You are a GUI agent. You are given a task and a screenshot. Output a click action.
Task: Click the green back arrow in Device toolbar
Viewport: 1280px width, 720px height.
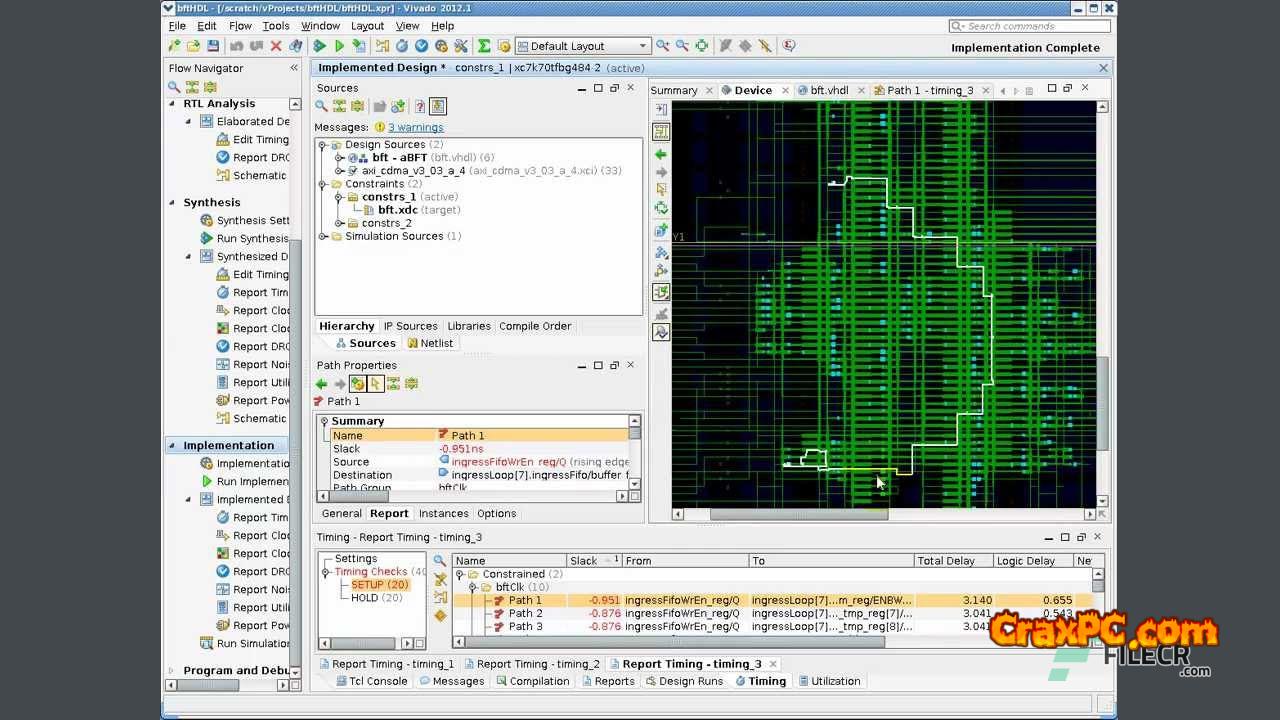click(661, 154)
